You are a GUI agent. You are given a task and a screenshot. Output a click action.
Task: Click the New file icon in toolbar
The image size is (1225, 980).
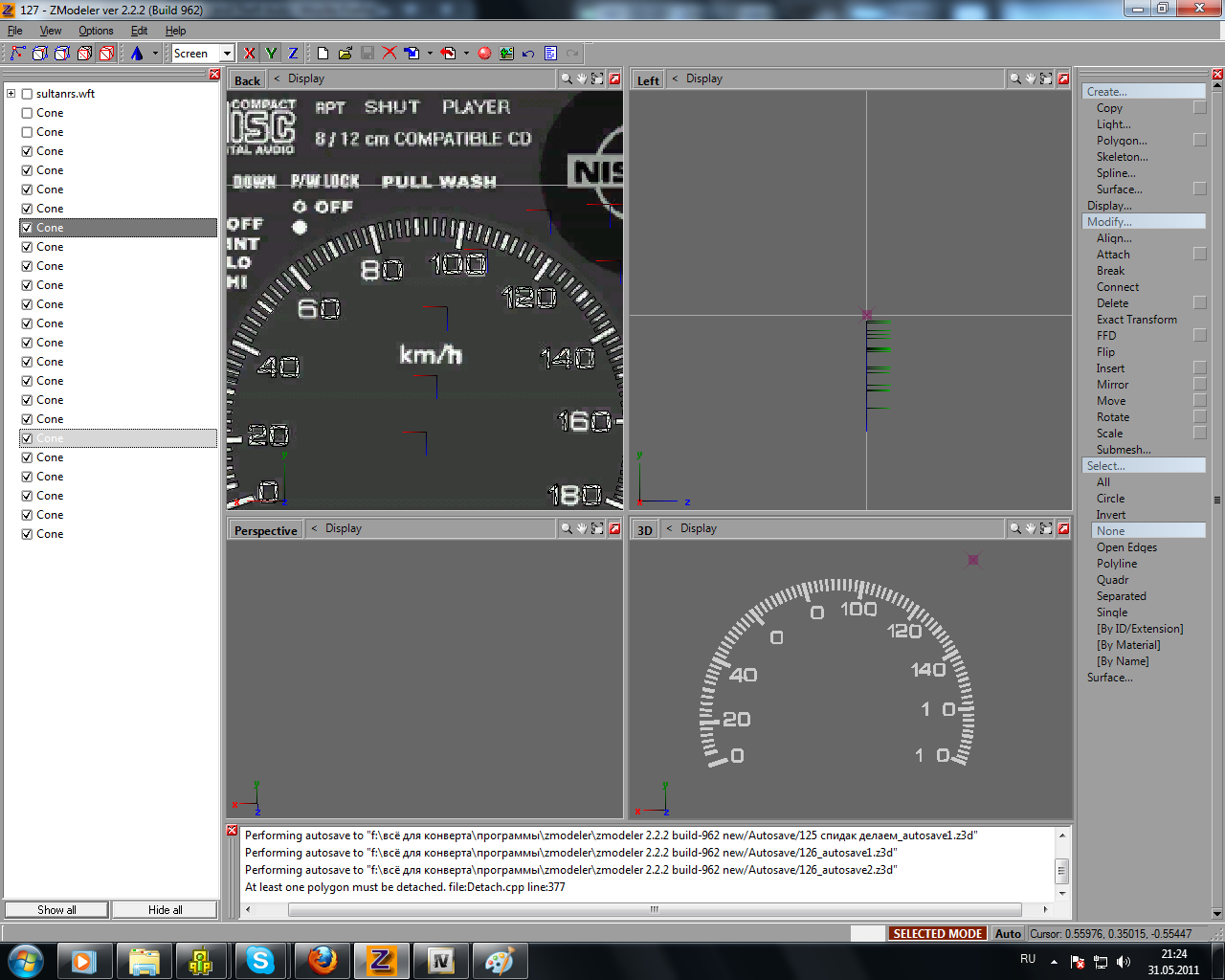[323, 54]
